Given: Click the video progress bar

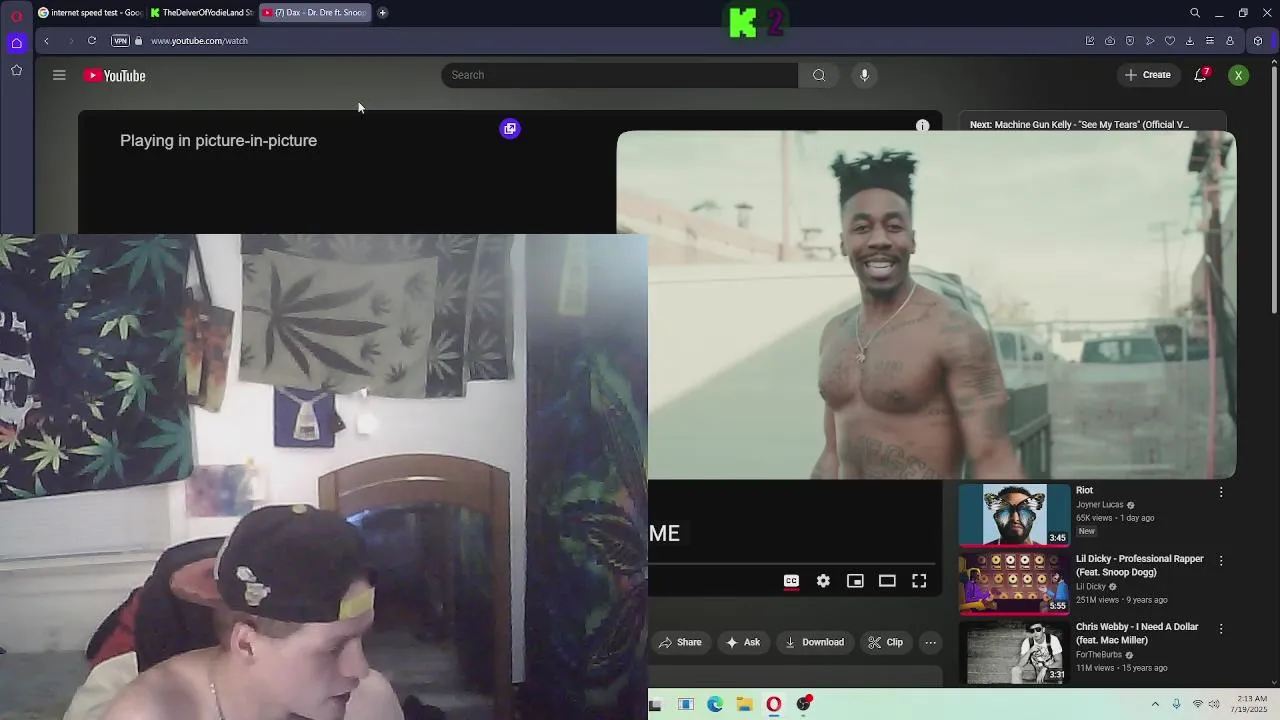Looking at the screenshot, I should (792, 564).
